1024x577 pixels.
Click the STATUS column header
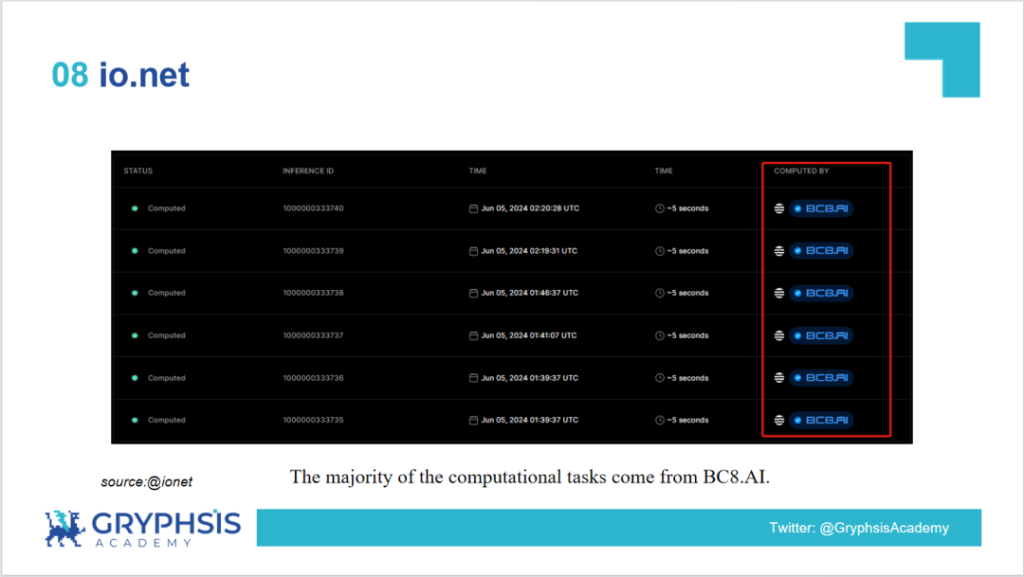138,171
